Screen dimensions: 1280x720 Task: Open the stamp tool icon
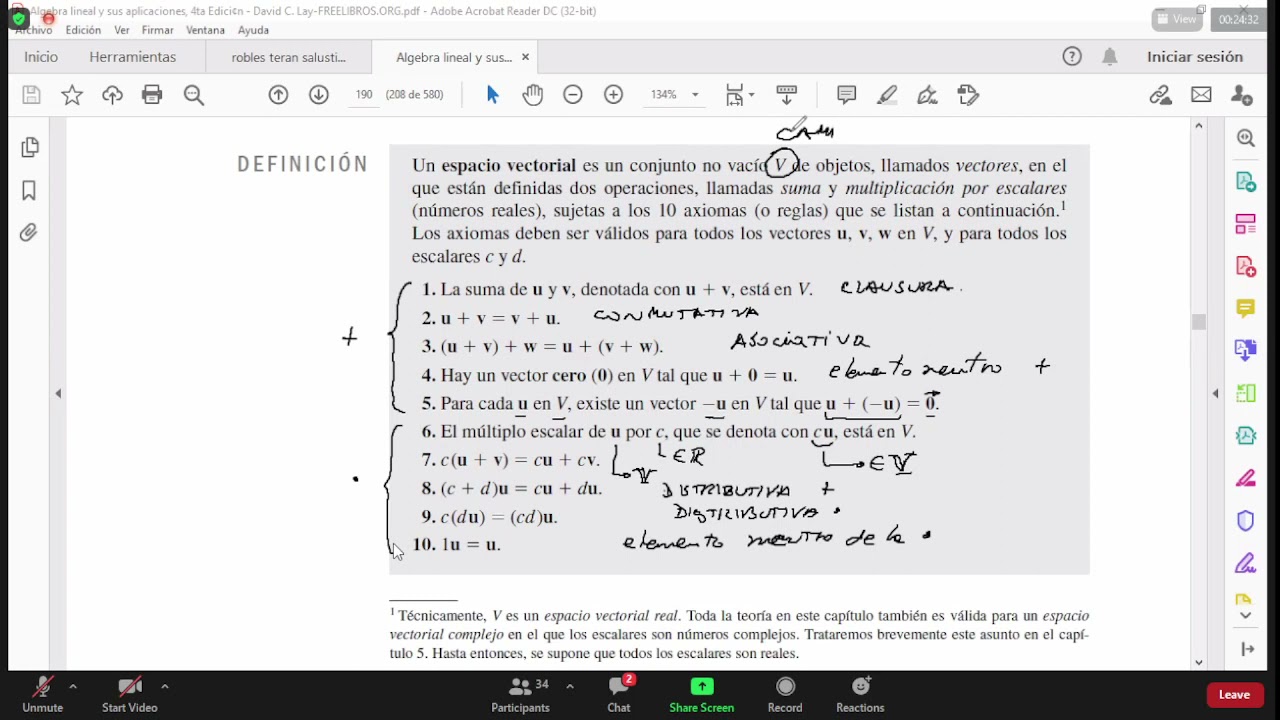pyautogui.click(x=967, y=95)
